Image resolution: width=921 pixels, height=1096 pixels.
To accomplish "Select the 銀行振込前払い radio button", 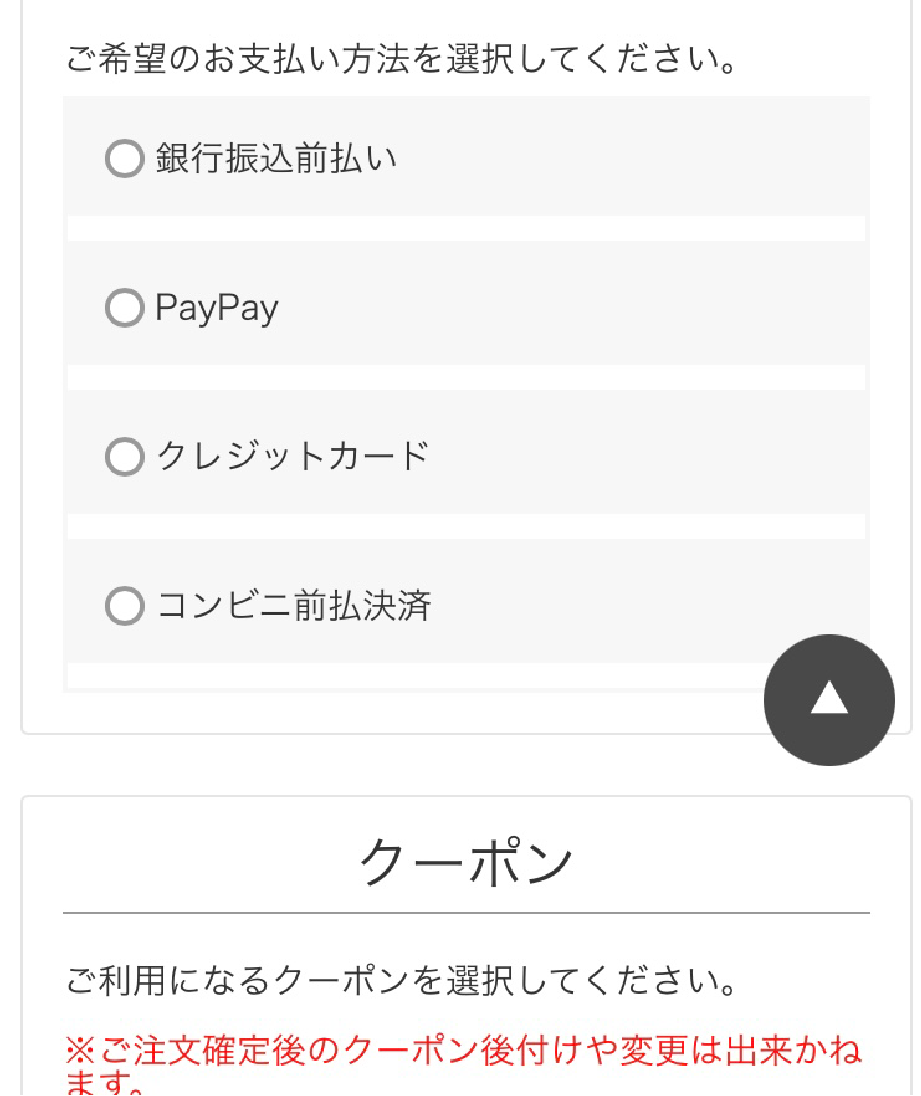I will click(124, 159).
